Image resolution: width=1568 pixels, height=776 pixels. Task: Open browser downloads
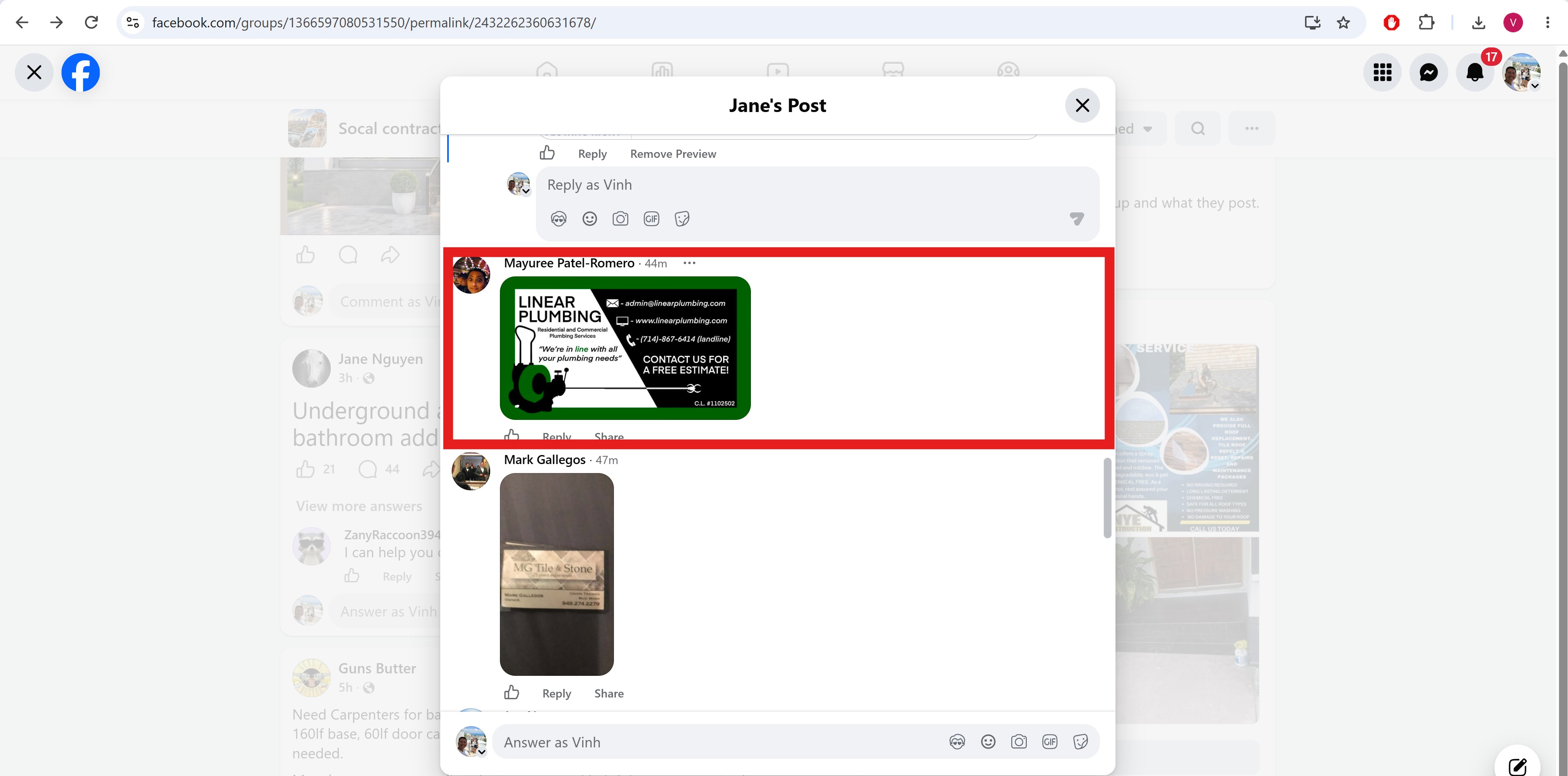[1478, 22]
